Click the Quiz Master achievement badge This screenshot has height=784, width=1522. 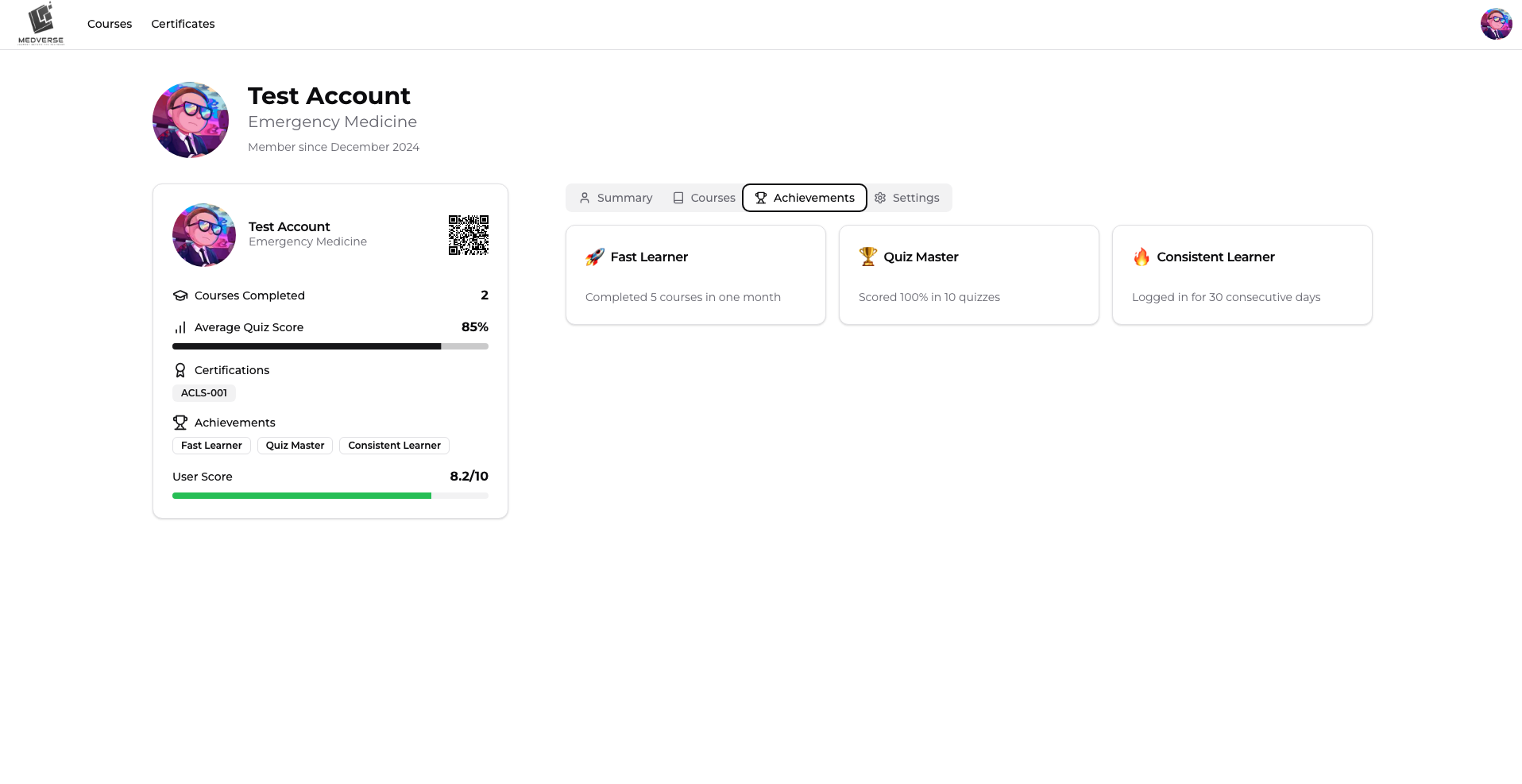click(x=295, y=446)
